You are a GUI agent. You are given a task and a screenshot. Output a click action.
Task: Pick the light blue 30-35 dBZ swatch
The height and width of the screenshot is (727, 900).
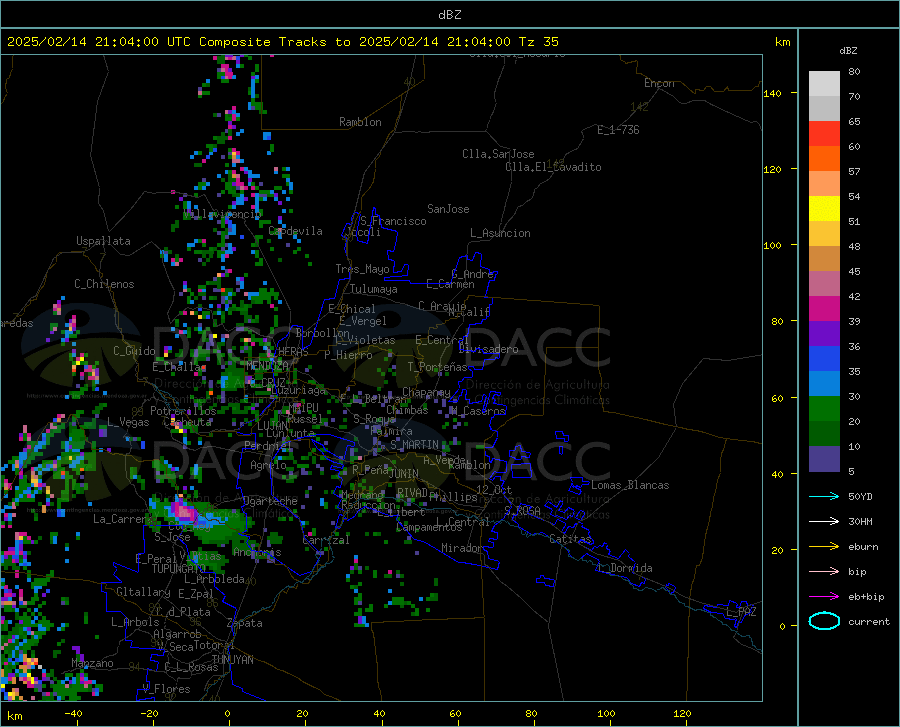(x=824, y=384)
